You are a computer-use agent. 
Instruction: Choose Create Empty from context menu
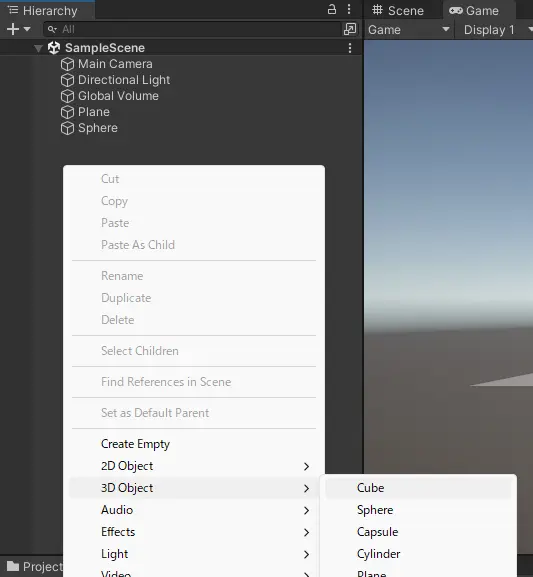pyautogui.click(x=135, y=444)
